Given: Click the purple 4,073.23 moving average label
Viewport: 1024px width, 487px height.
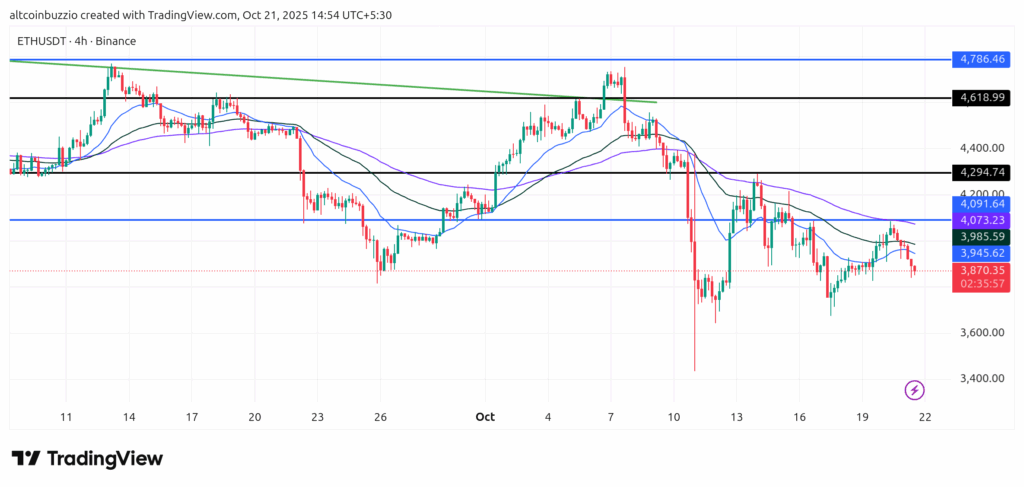Looking at the screenshot, I should pos(982,220).
